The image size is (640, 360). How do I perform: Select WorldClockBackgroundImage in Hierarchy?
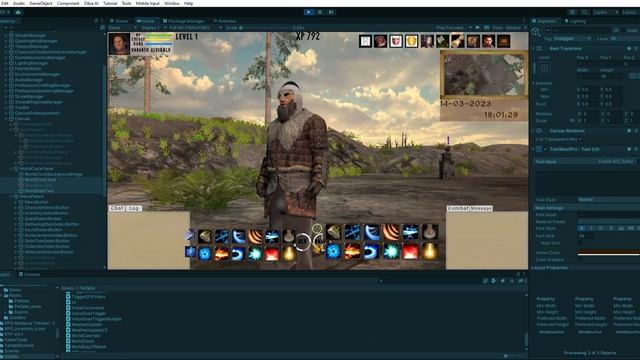53,174
